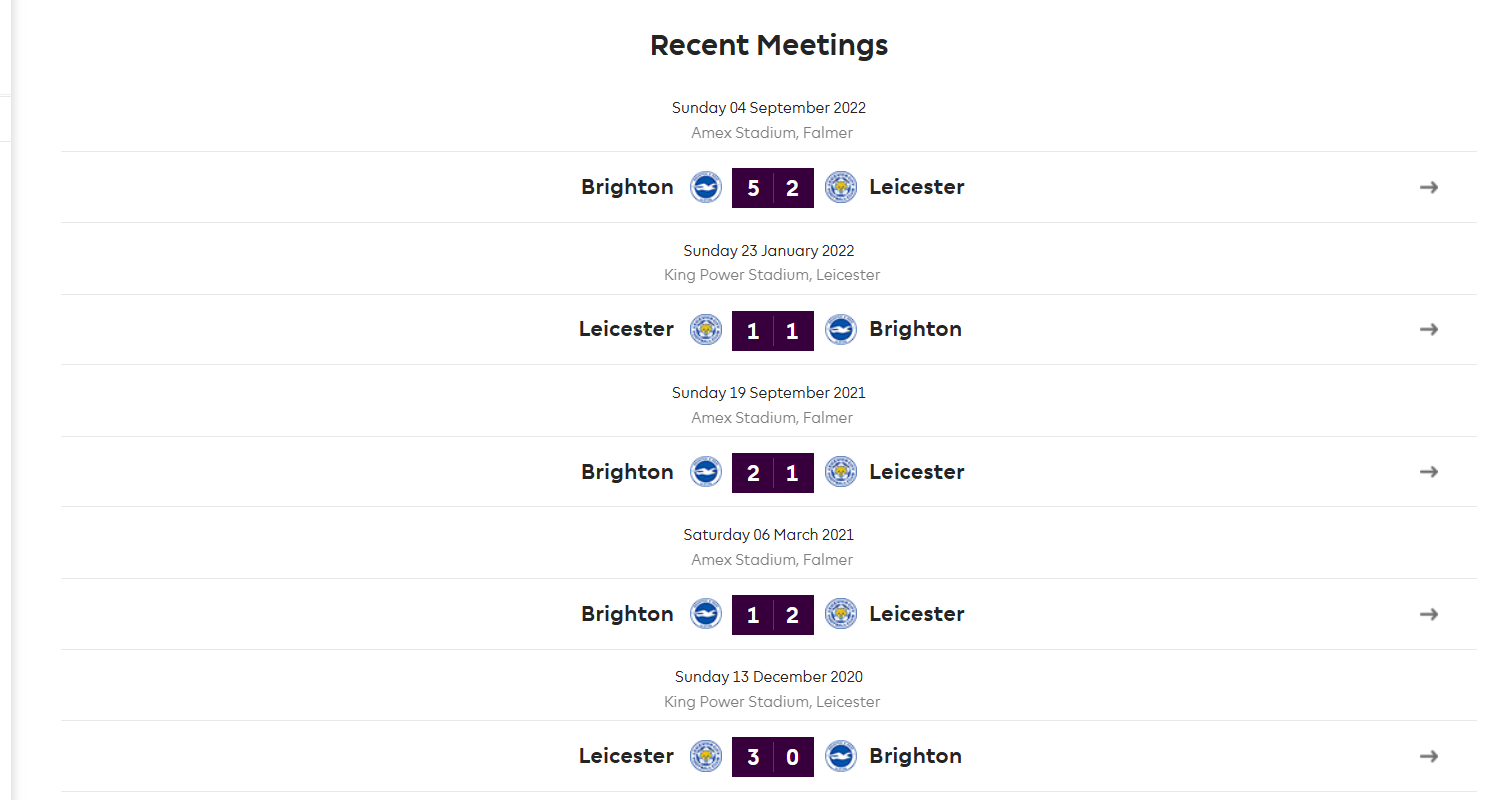Select the 5-2 score box
Viewport: 1497px width, 800px height.
(773, 187)
